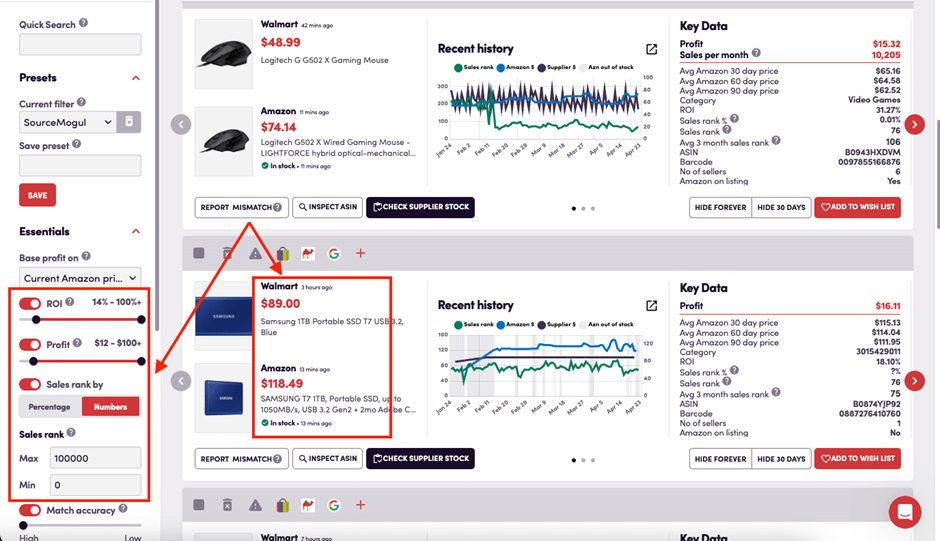
Task: Open Save preset help icon
Action: [77, 144]
